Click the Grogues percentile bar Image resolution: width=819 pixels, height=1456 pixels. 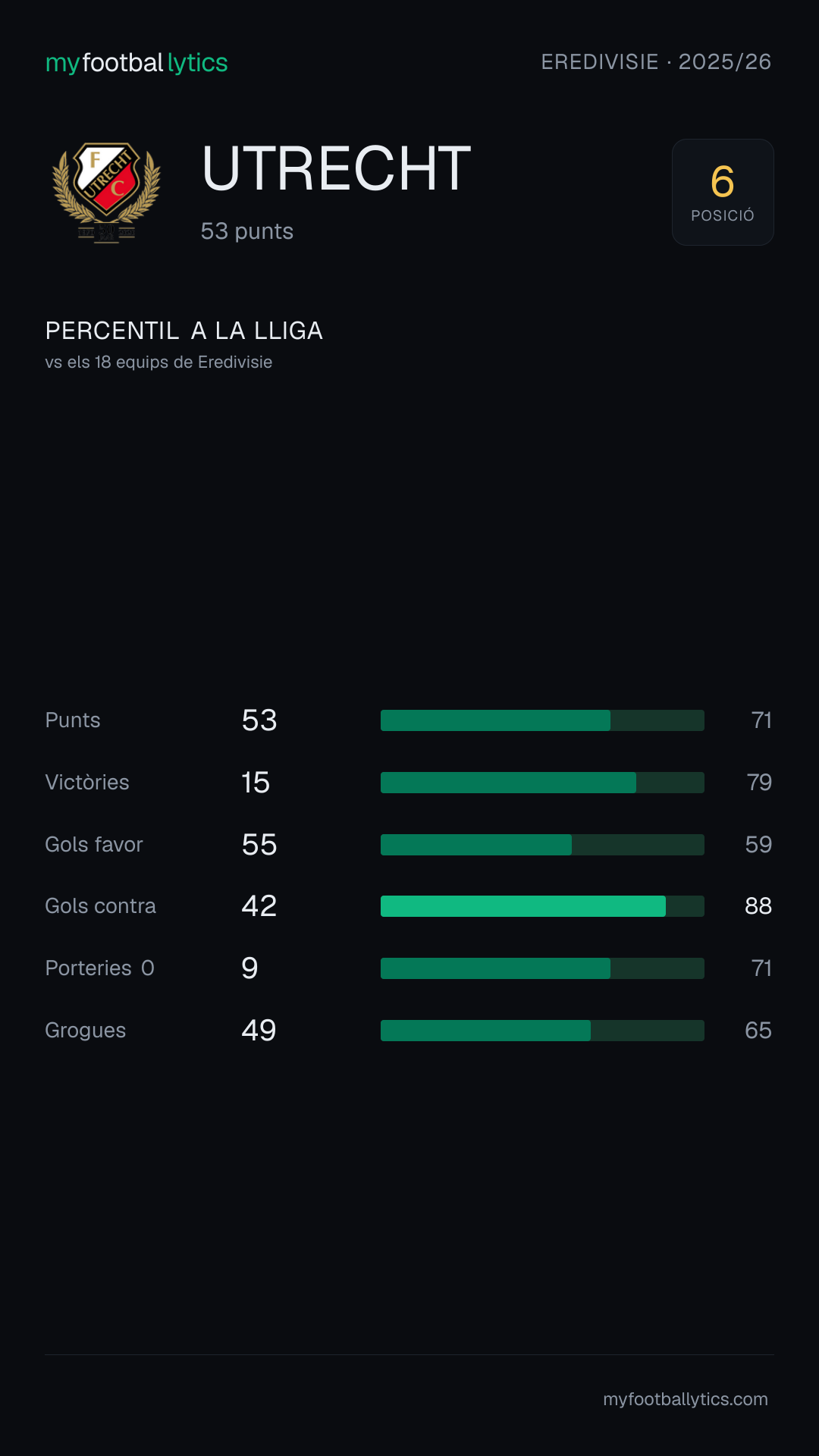(542, 1031)
